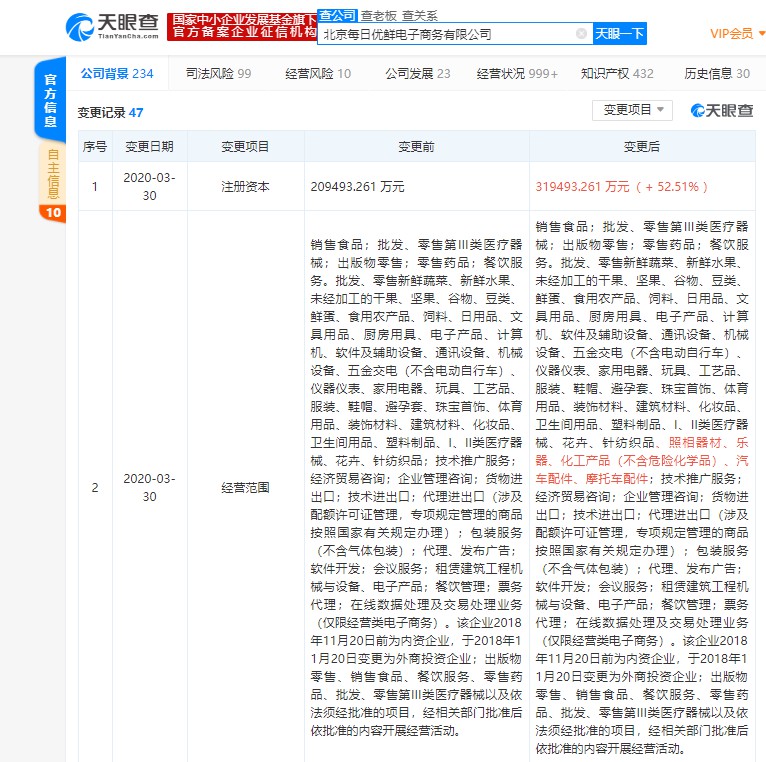Open the 历史信息 30 tab
This screenshot has width=766, height=762.
click(717, 73)
